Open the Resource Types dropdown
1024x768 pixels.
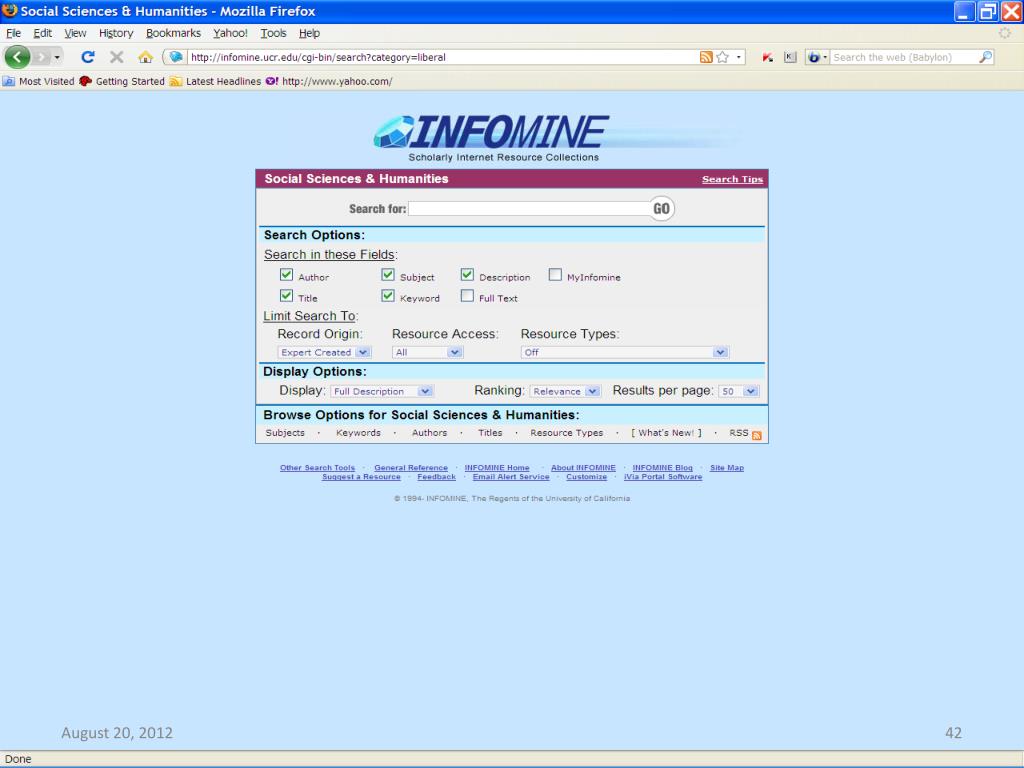tap(624, 352)
